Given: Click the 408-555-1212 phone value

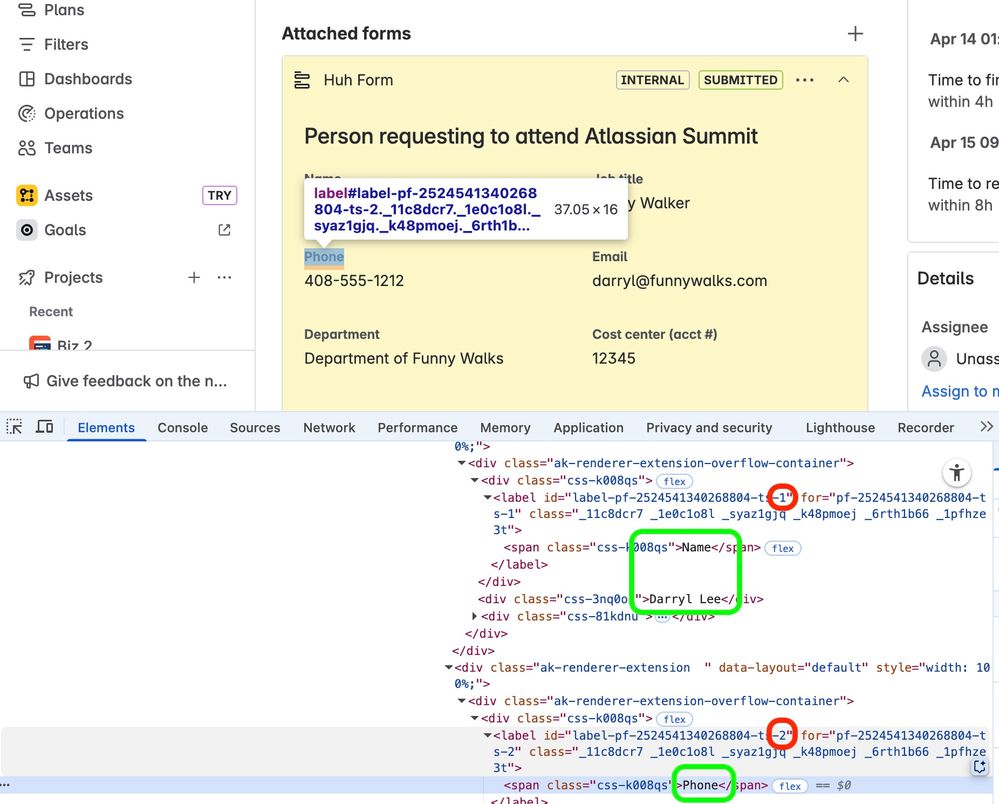Looking at the screenshot, I should [x=354, y=281].
